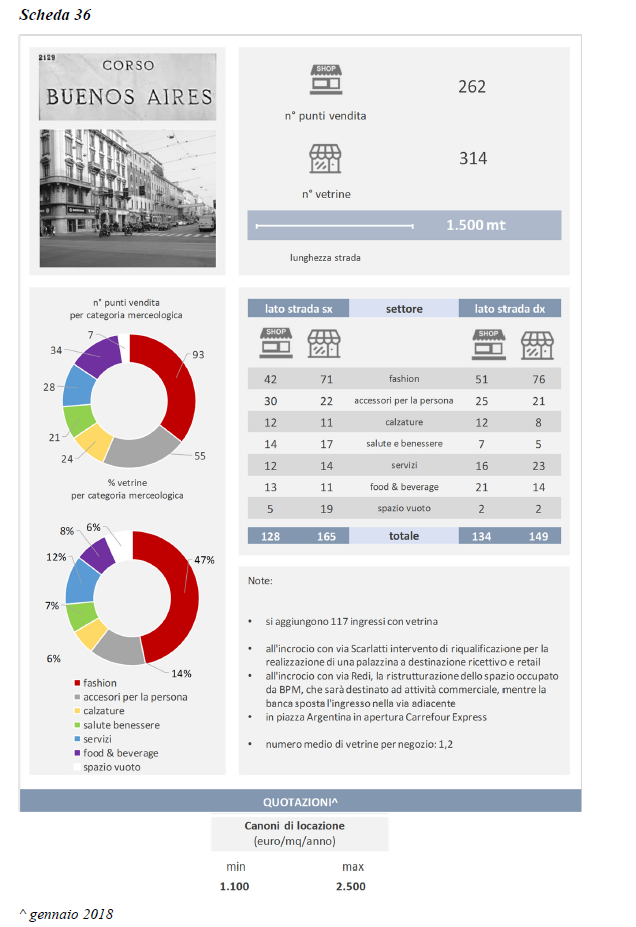This screenshot has width=636, height=927.
Task: Pick the purple food & beverage legend swatch
Action: pyautogui.click(x=76, y=753)
